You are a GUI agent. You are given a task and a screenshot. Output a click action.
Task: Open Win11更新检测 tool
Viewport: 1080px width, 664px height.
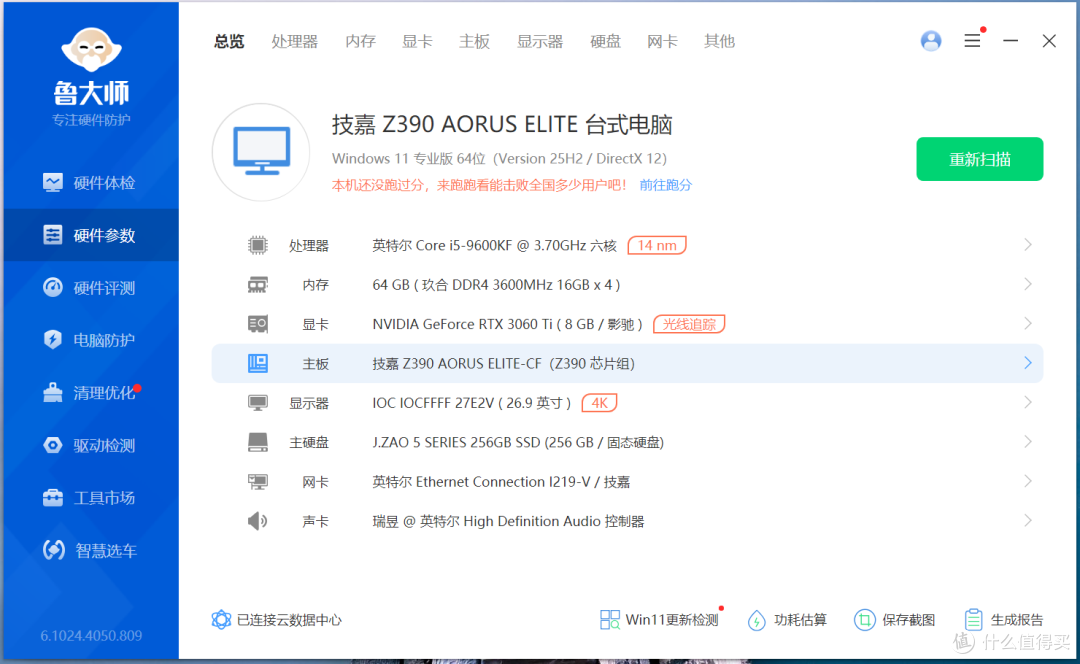point(659,619)
